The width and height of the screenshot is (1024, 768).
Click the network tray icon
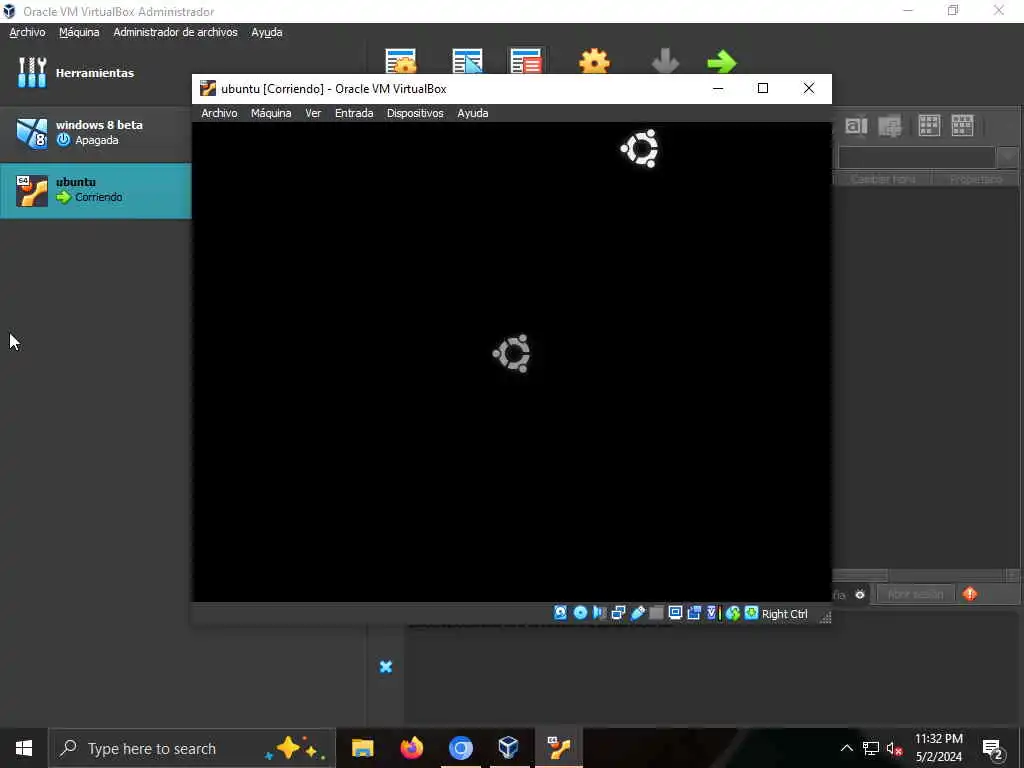pyautogui.click(x=871, y=748)
